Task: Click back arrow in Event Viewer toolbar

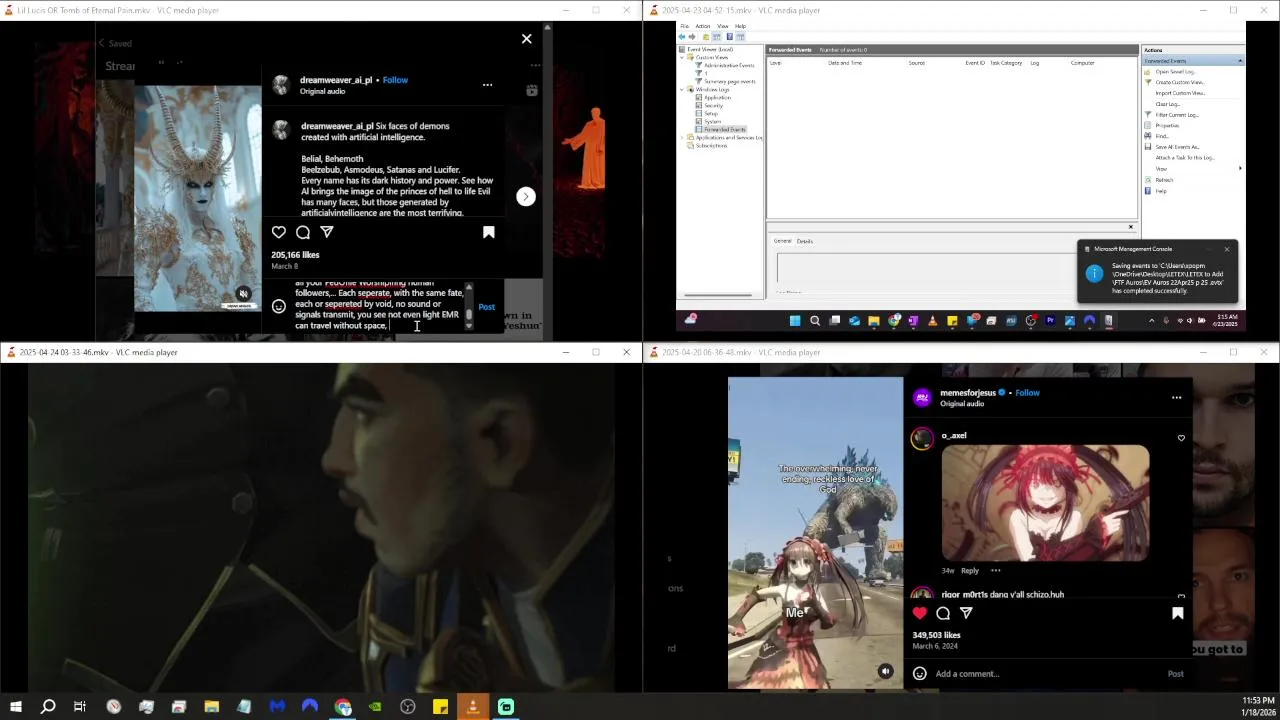Action: pos(683,37)
